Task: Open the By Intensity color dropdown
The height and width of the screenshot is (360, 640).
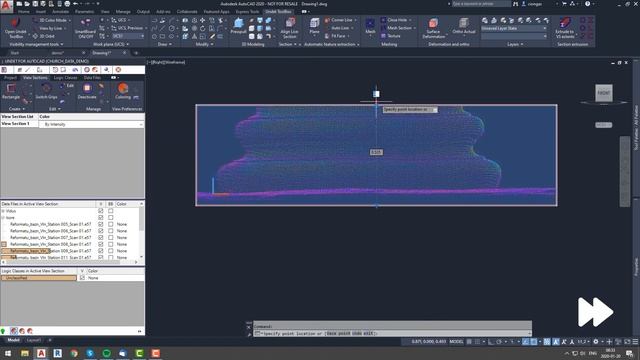Action: coord(91,124)
